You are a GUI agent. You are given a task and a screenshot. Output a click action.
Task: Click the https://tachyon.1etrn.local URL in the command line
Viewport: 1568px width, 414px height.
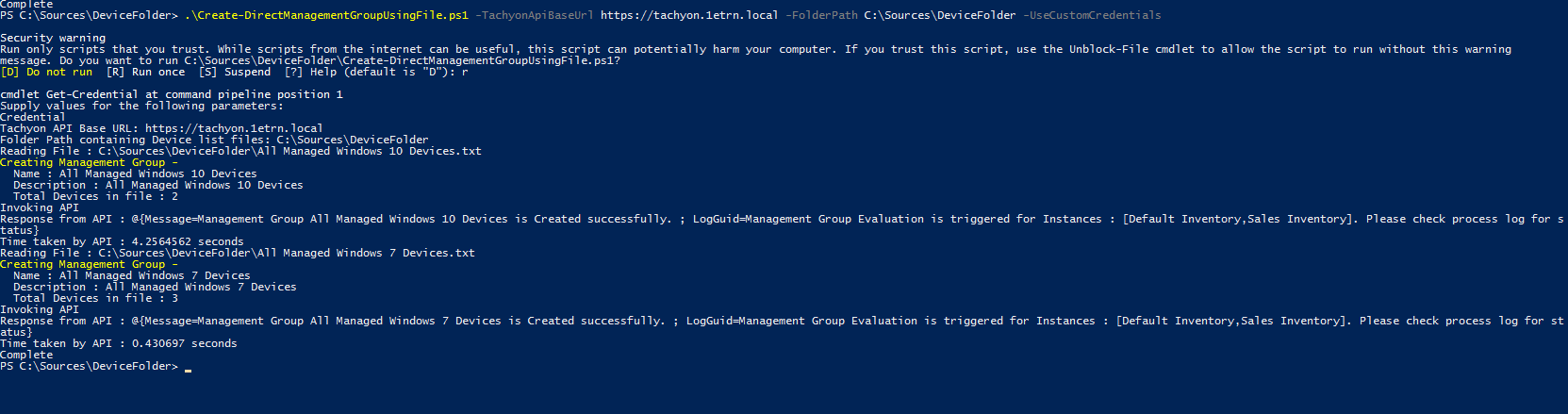click(x=689, y=15)
